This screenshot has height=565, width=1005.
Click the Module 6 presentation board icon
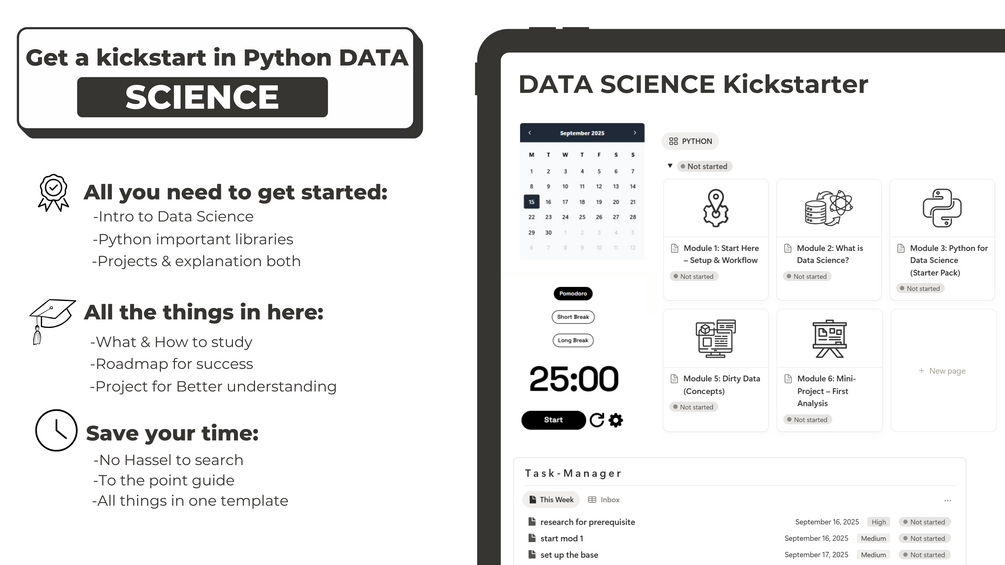click(829, 338)
